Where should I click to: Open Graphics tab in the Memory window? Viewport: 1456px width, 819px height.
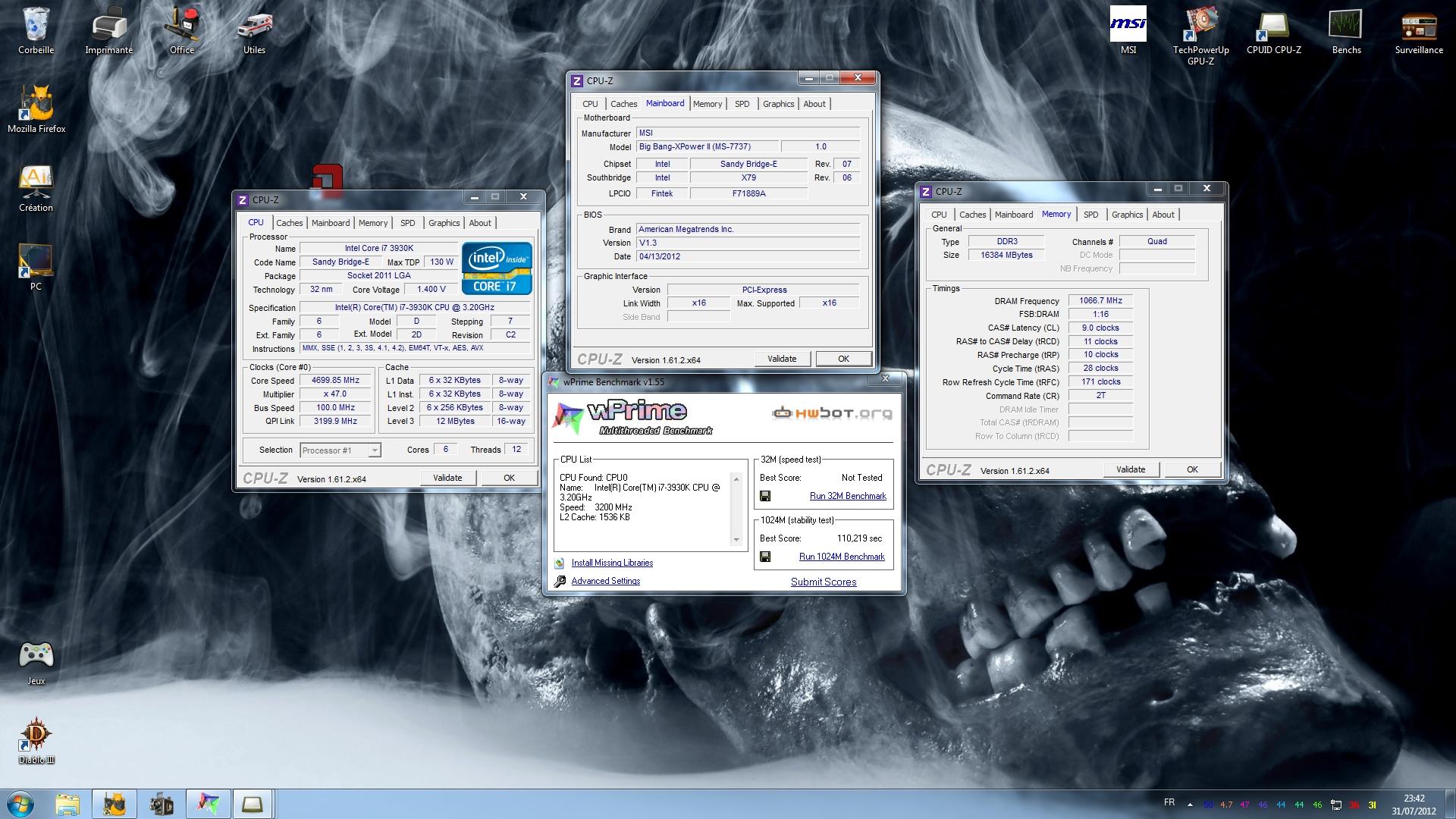pyautogui.click(x=1127, y=215)
